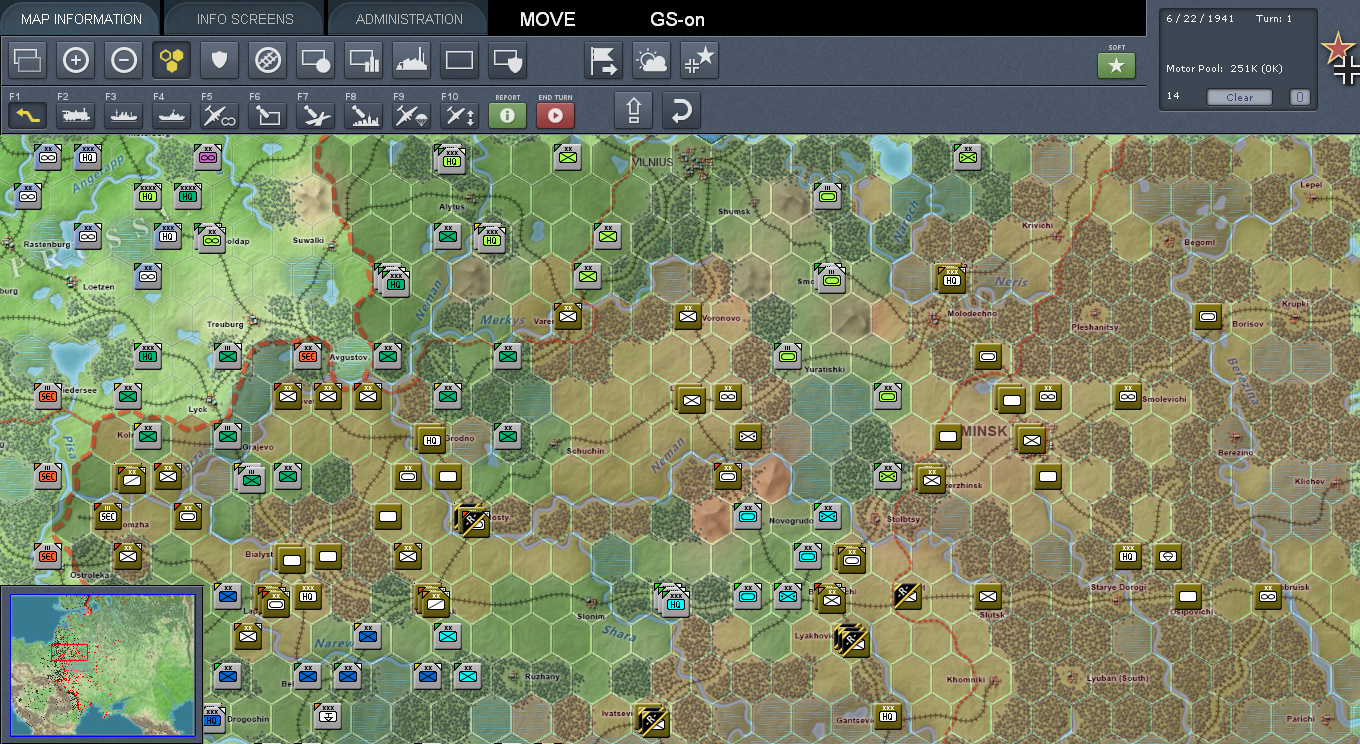The image size is (1360, 744).
Task: Select the Soviet HQ counter at Grodno
Action: pos(432,438)
